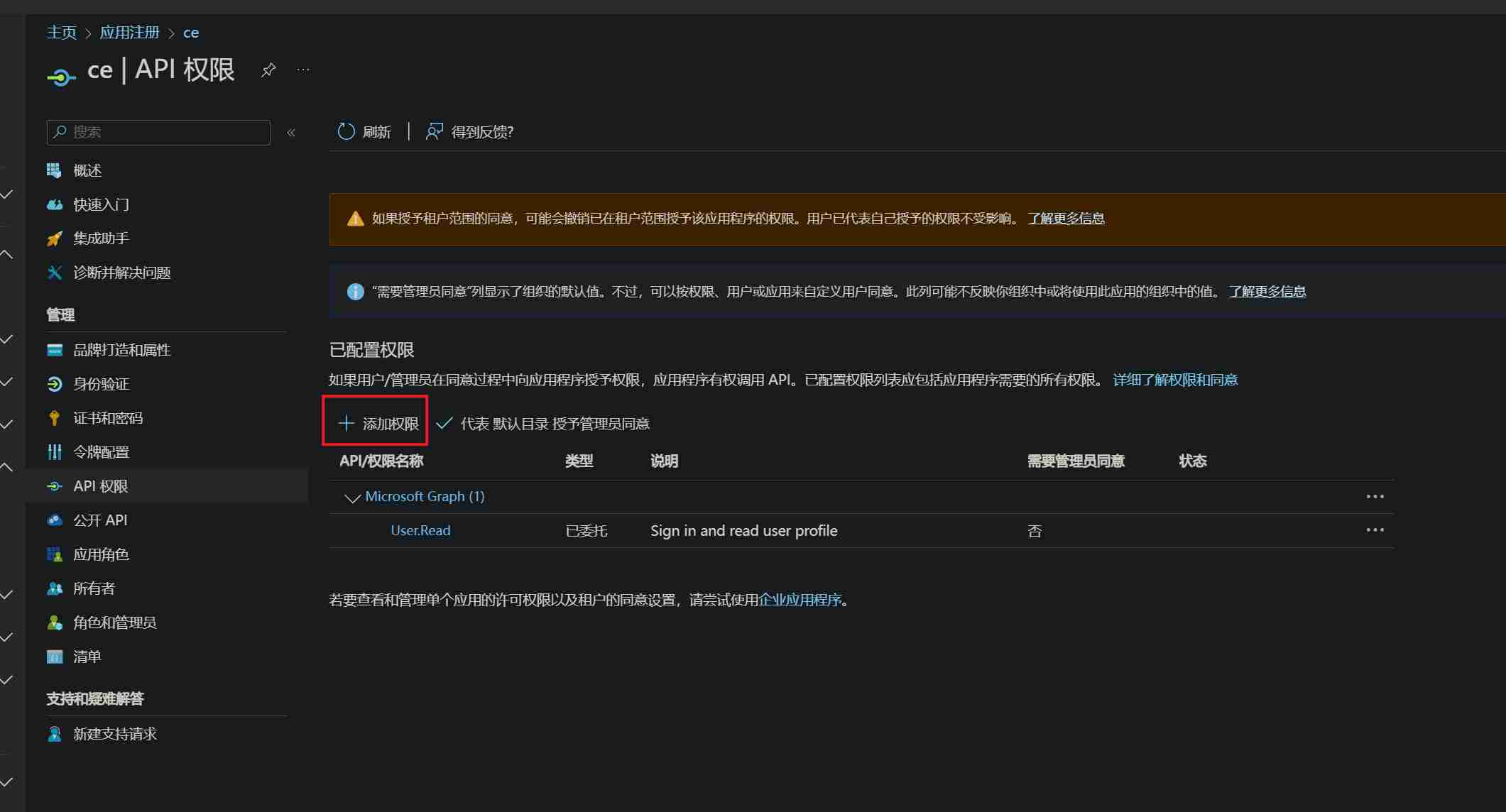This screenshot has width=1506, height=812.
Task: Select 身份验证 authentication menu item
Action: coord(101,384)
